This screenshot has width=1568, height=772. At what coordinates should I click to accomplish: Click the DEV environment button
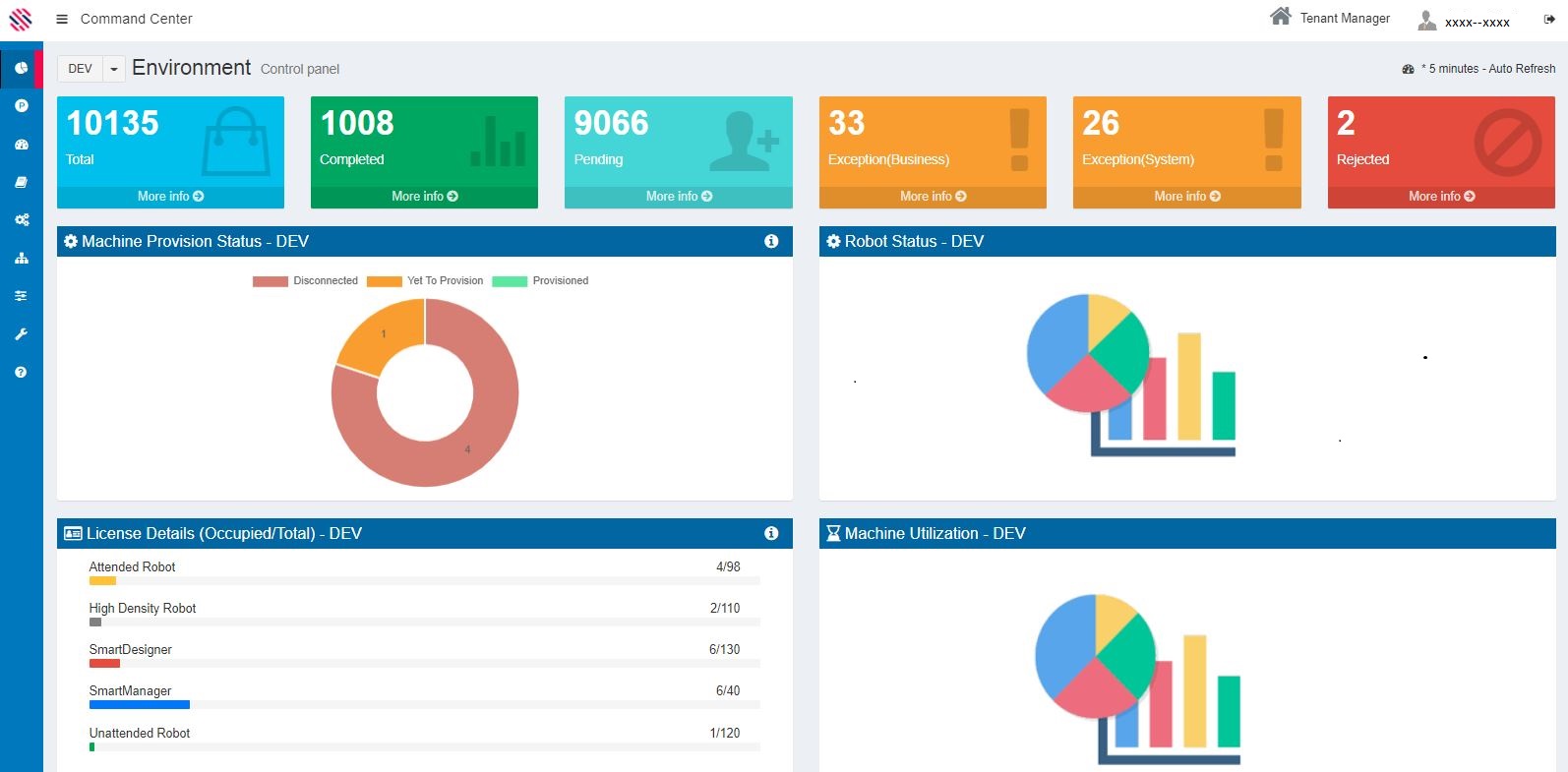(81, 69)
